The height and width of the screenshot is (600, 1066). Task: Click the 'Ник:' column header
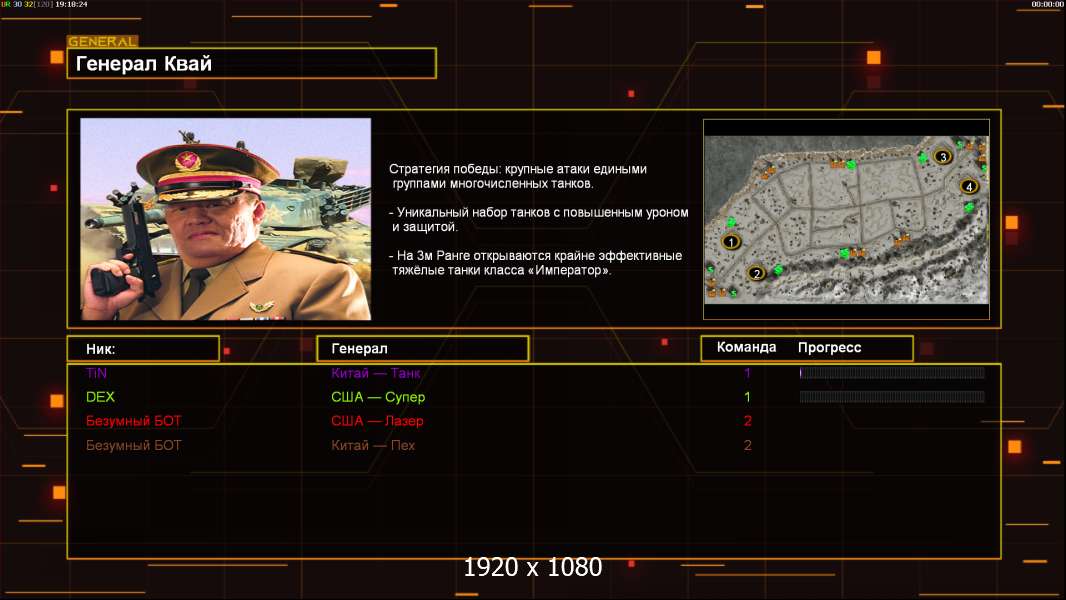point(142,349)
